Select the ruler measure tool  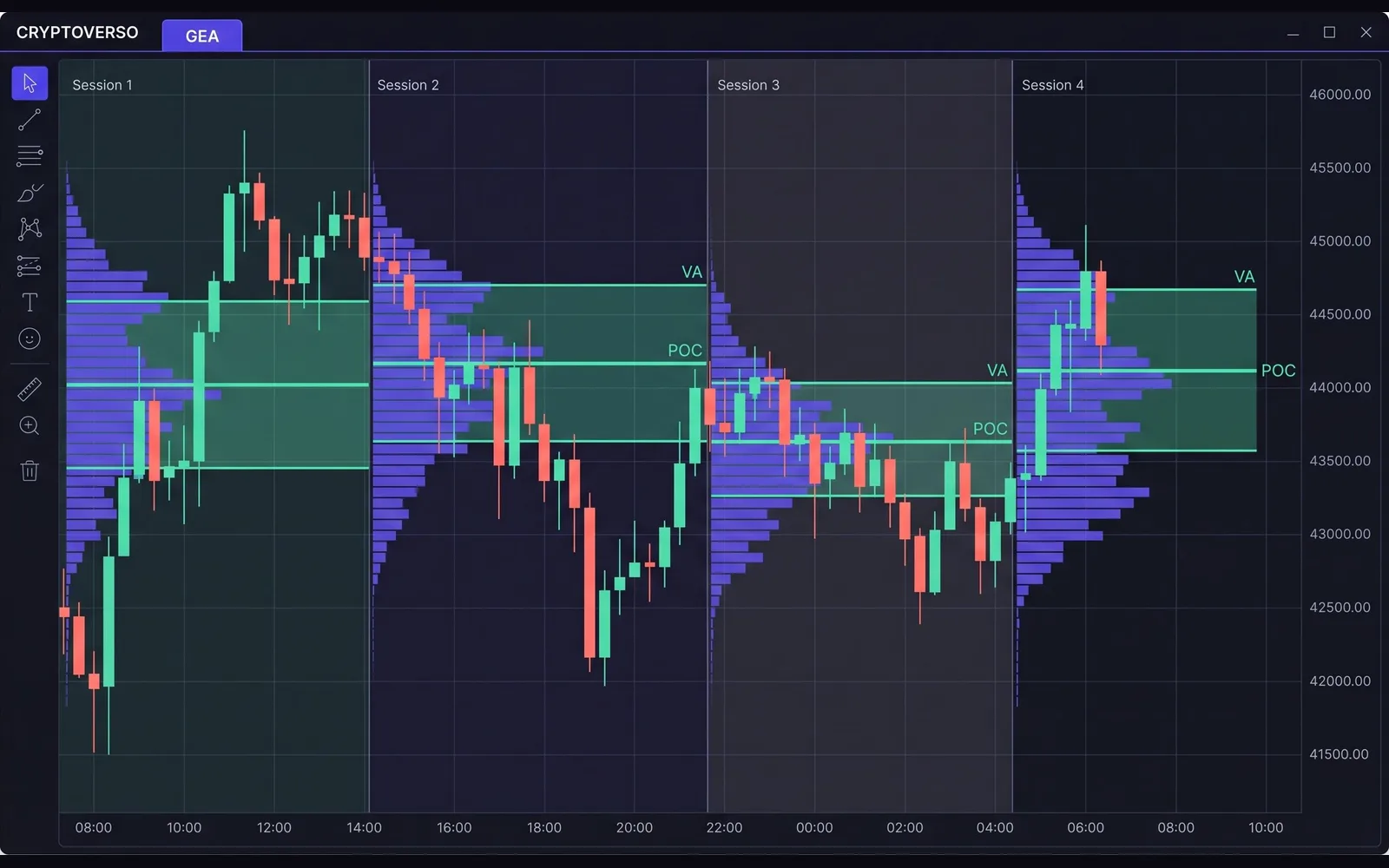pyautogui.click(x=30, y=389)
